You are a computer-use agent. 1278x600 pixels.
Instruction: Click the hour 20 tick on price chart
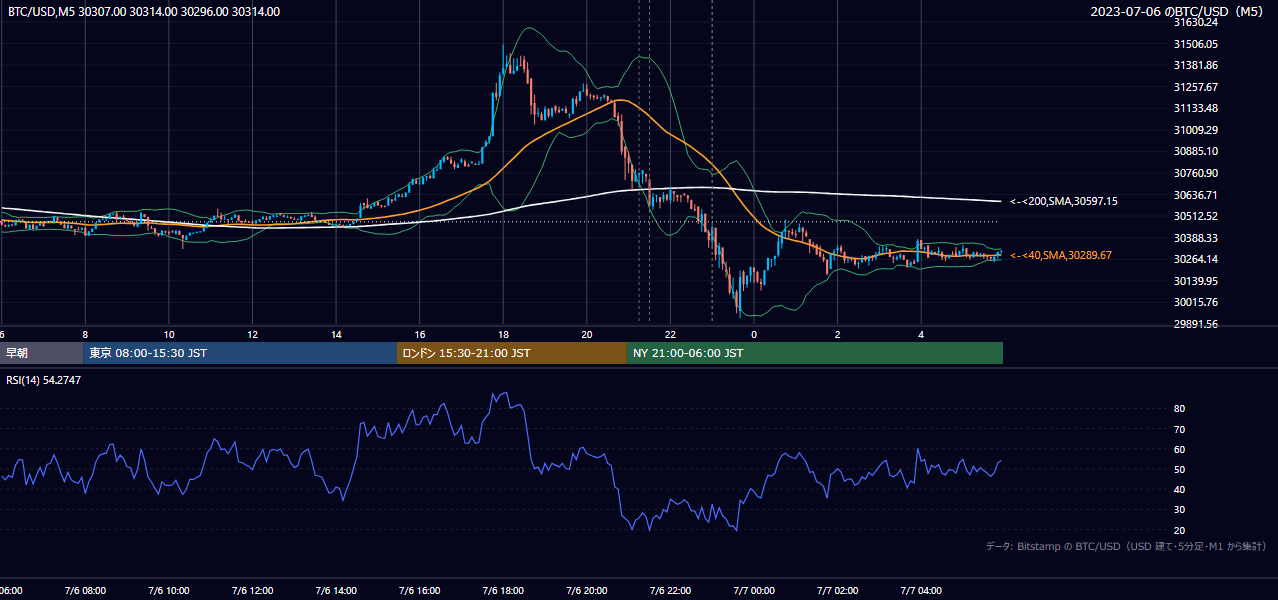(x=587, y=334)
